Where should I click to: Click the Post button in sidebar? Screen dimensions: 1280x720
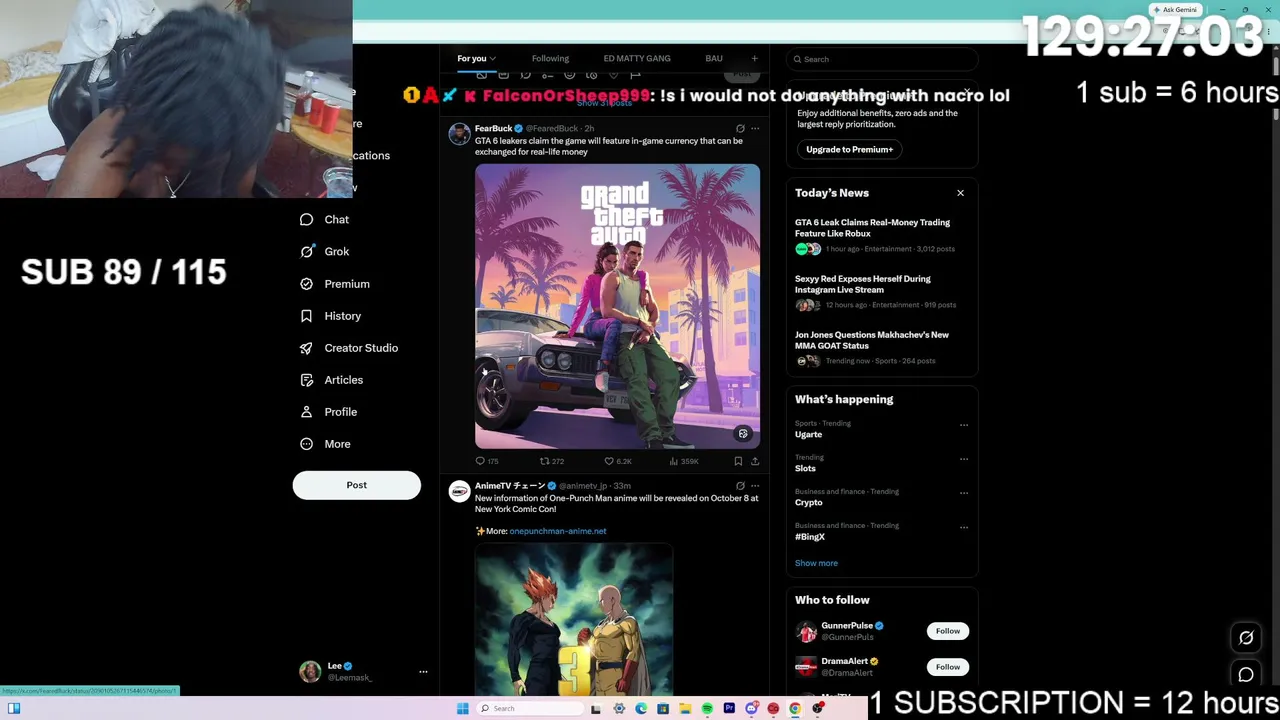[x=357, y=485]
